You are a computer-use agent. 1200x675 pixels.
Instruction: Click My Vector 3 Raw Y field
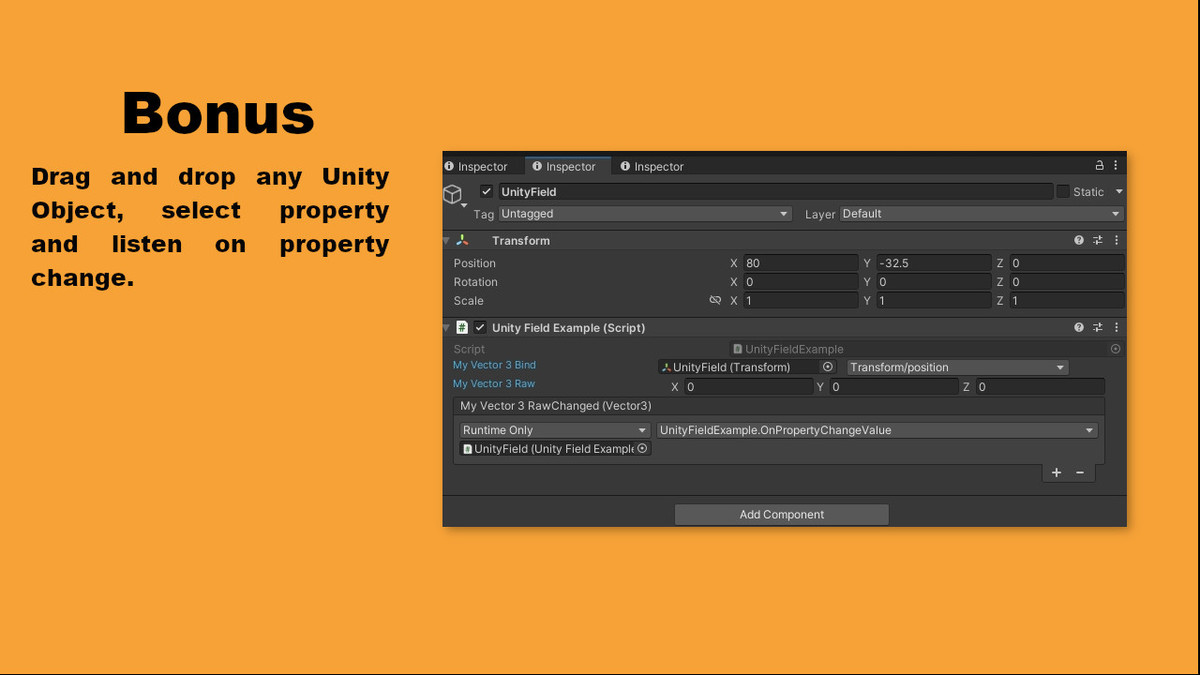pyautogui.click(x=894, y=387)
